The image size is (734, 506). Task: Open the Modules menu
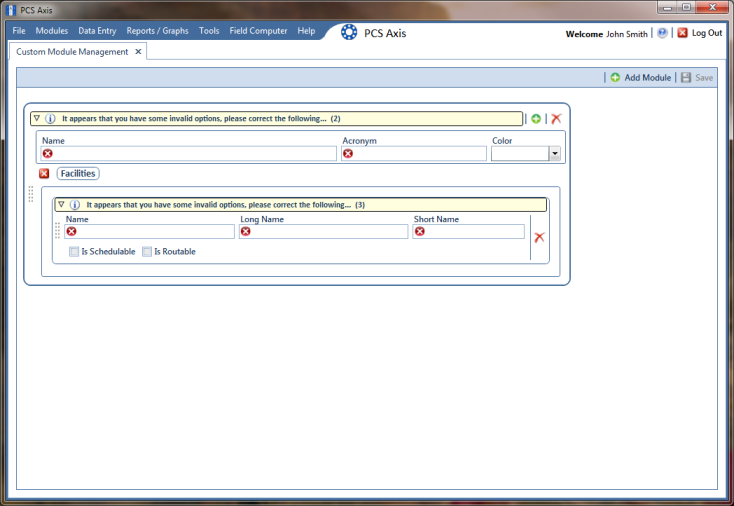click(51, 31)
